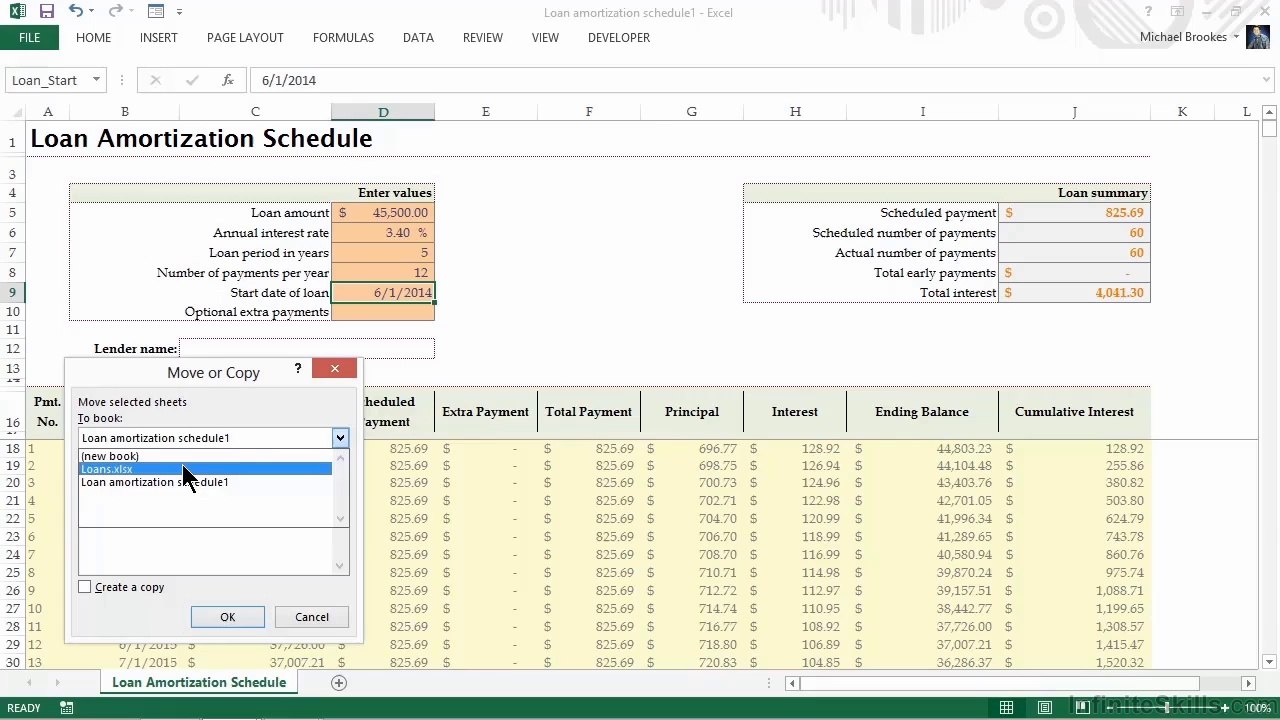Click horizontal scrollbar left arrow
Viewport: 1280px width, 720px height.
792,683
